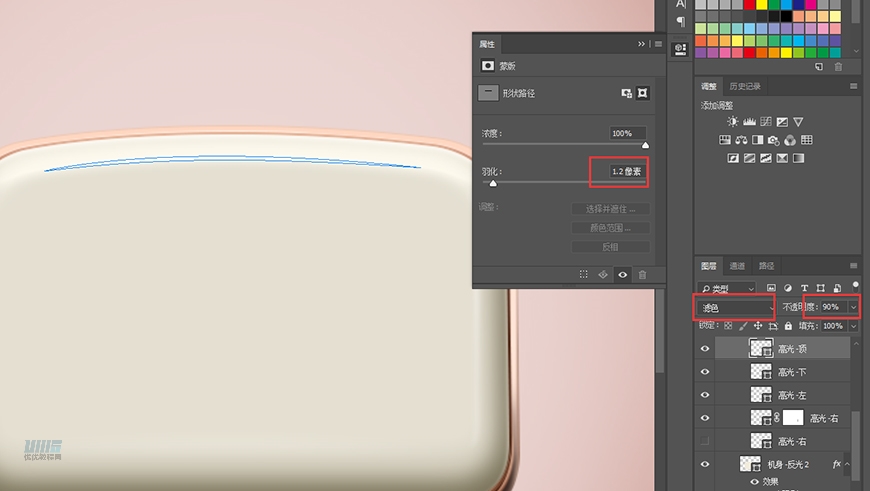This screenshot has height=491, width=870.
Task: Toggle mask visibility eye in Properties panel
Action: click(623, 274)
